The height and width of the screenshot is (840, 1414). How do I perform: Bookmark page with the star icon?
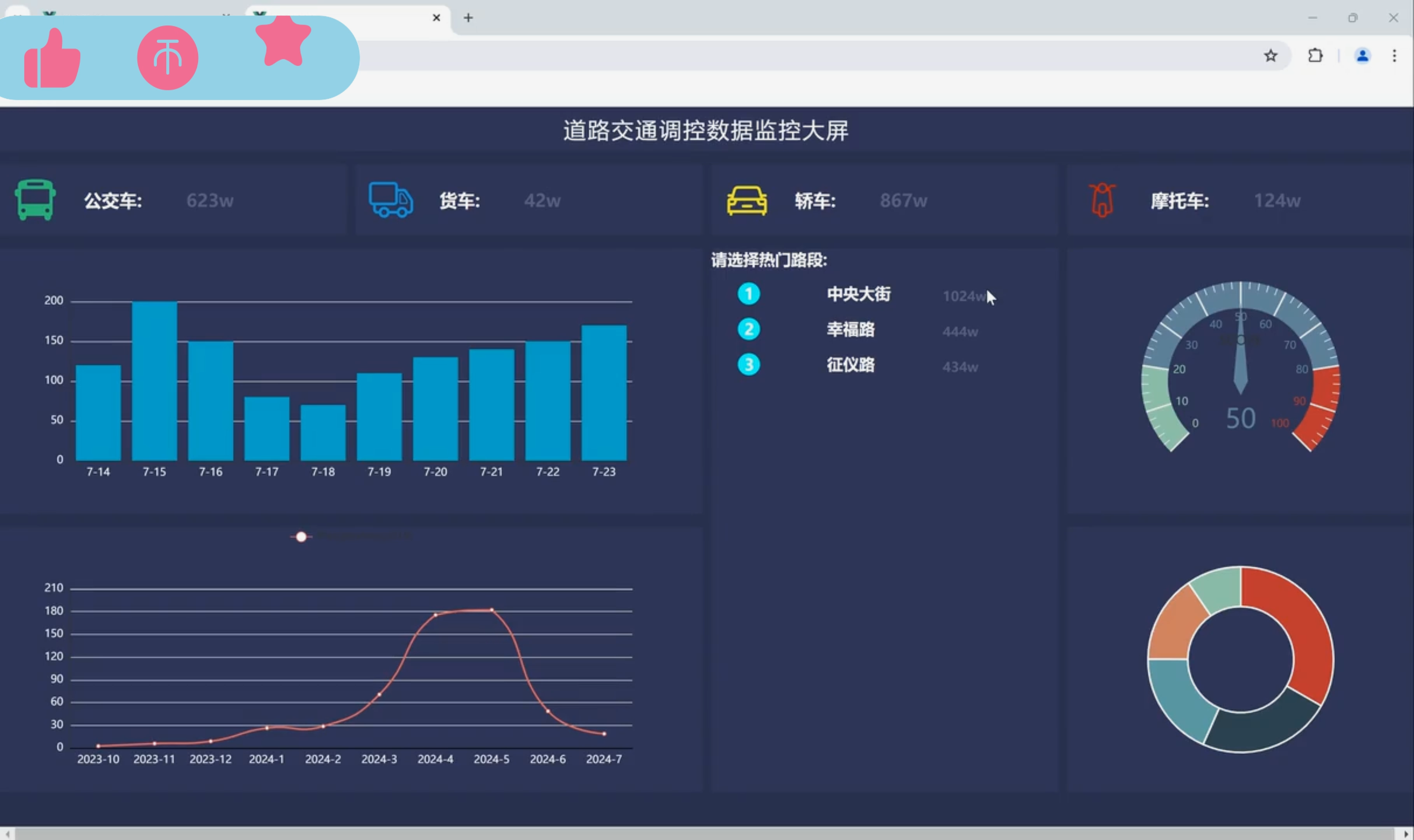1270,56
